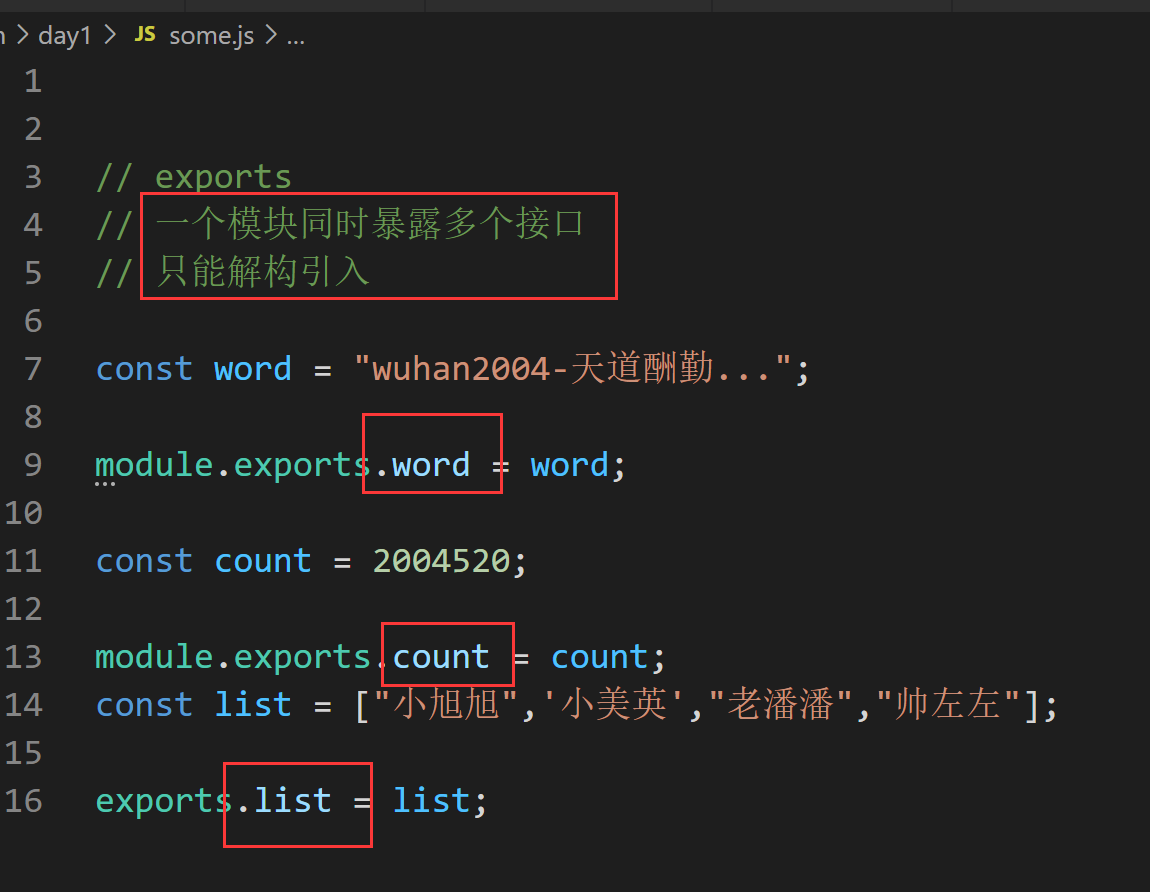Click the '// exports' comment text
The height and width of the screenshot is (892, 1150).
(194, 177)
